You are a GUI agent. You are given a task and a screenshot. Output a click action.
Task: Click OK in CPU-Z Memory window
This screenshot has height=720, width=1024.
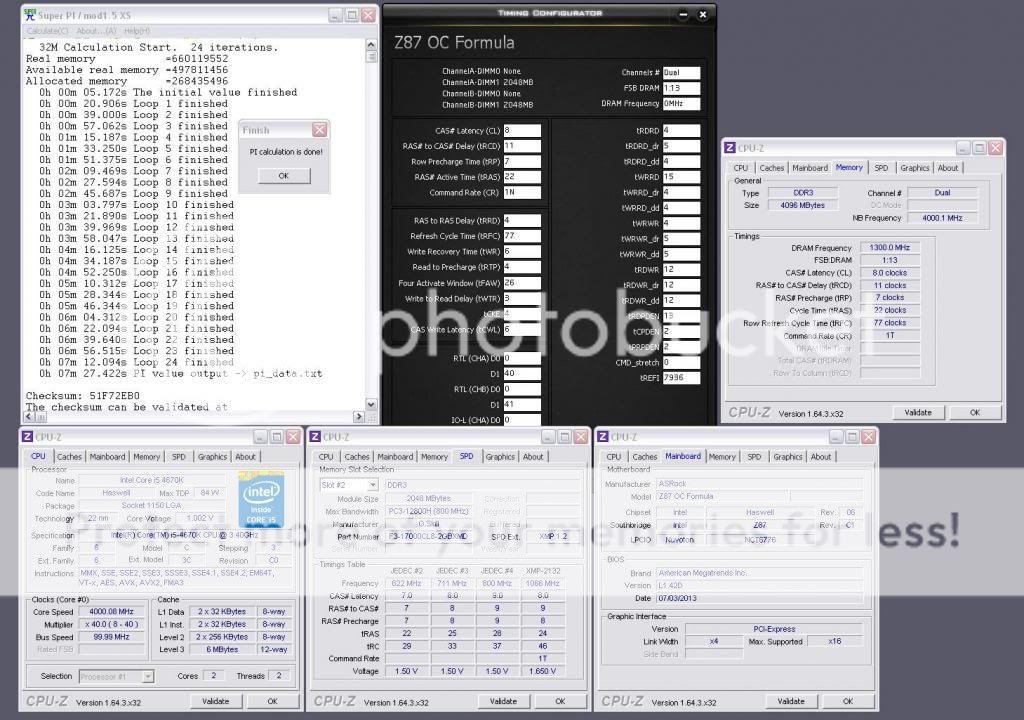[x=974, y=412]
